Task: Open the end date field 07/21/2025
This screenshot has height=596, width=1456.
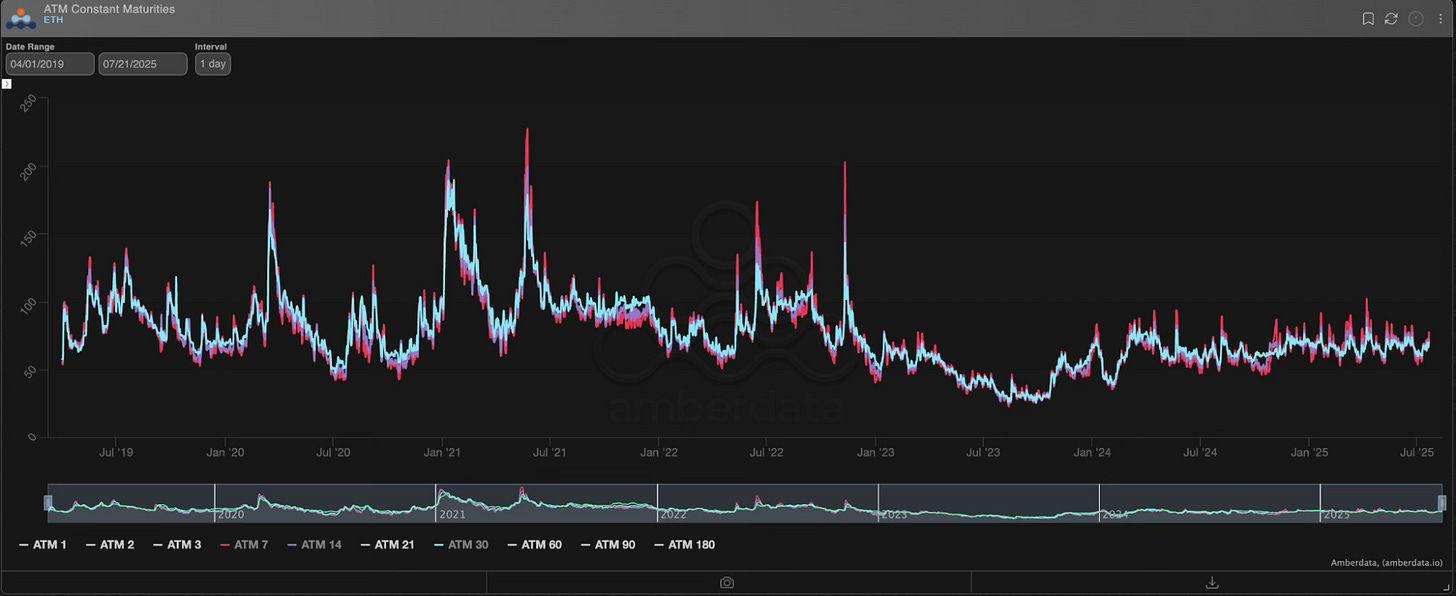Action: (x=143, y=64)
